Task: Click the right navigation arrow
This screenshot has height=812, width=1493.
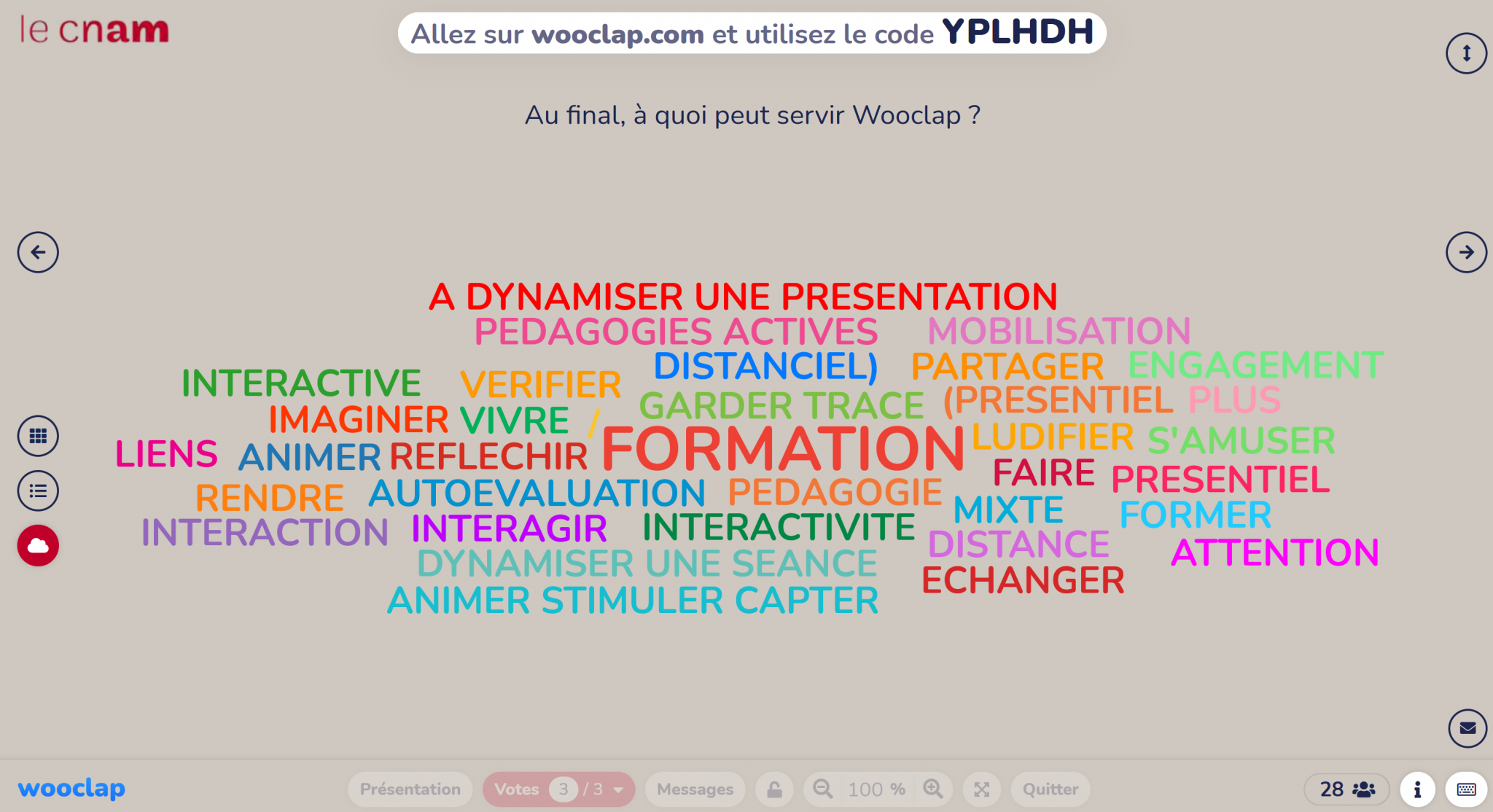Action: (1465, 252)
